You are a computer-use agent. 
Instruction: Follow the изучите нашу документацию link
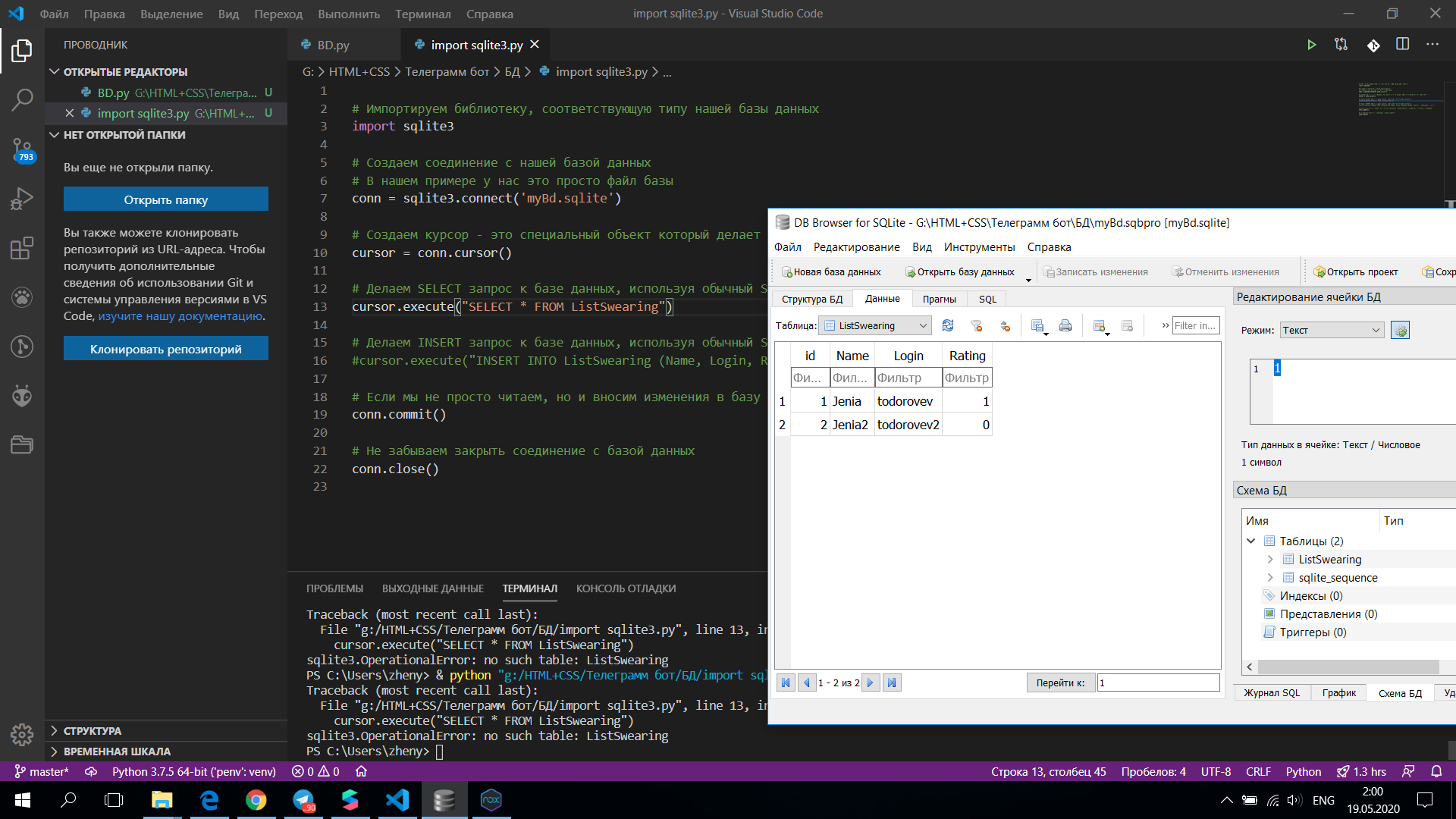[180, 315]
